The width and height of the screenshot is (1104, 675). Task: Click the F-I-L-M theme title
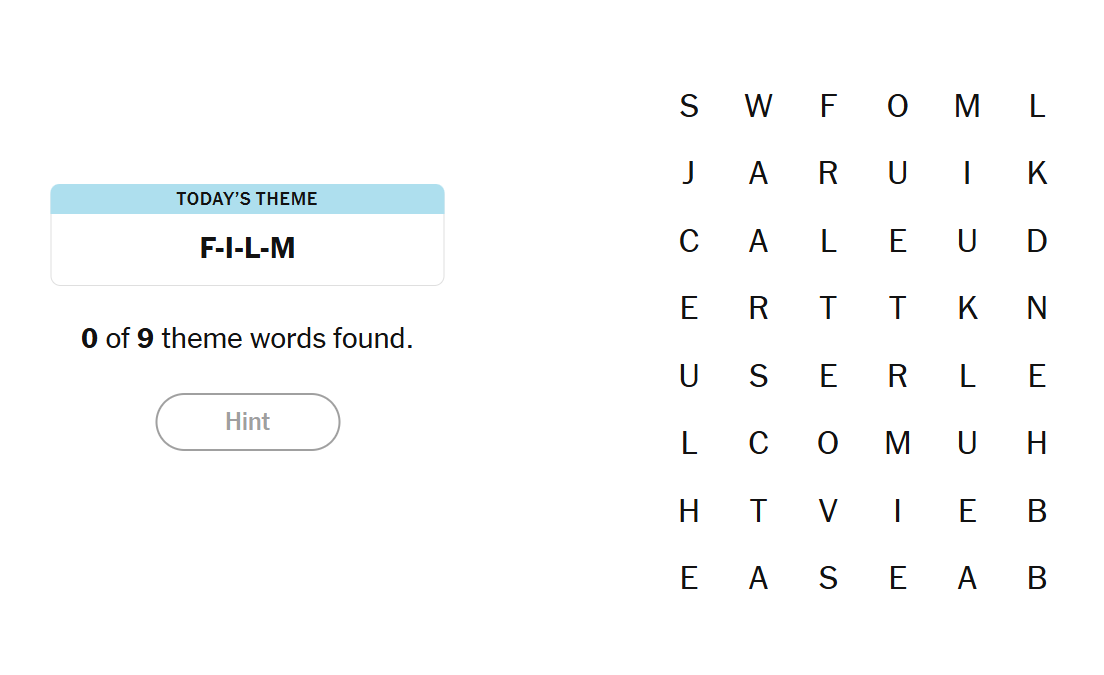[247, 249]
